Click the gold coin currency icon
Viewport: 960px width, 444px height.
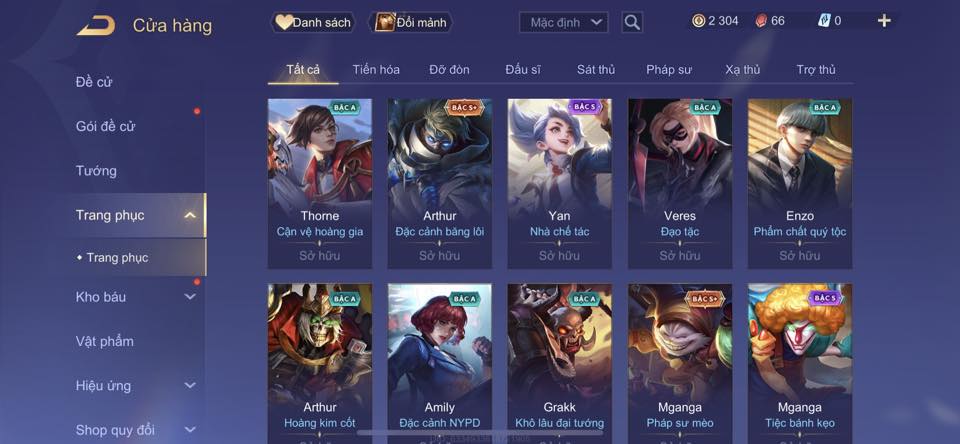[699, 21]
